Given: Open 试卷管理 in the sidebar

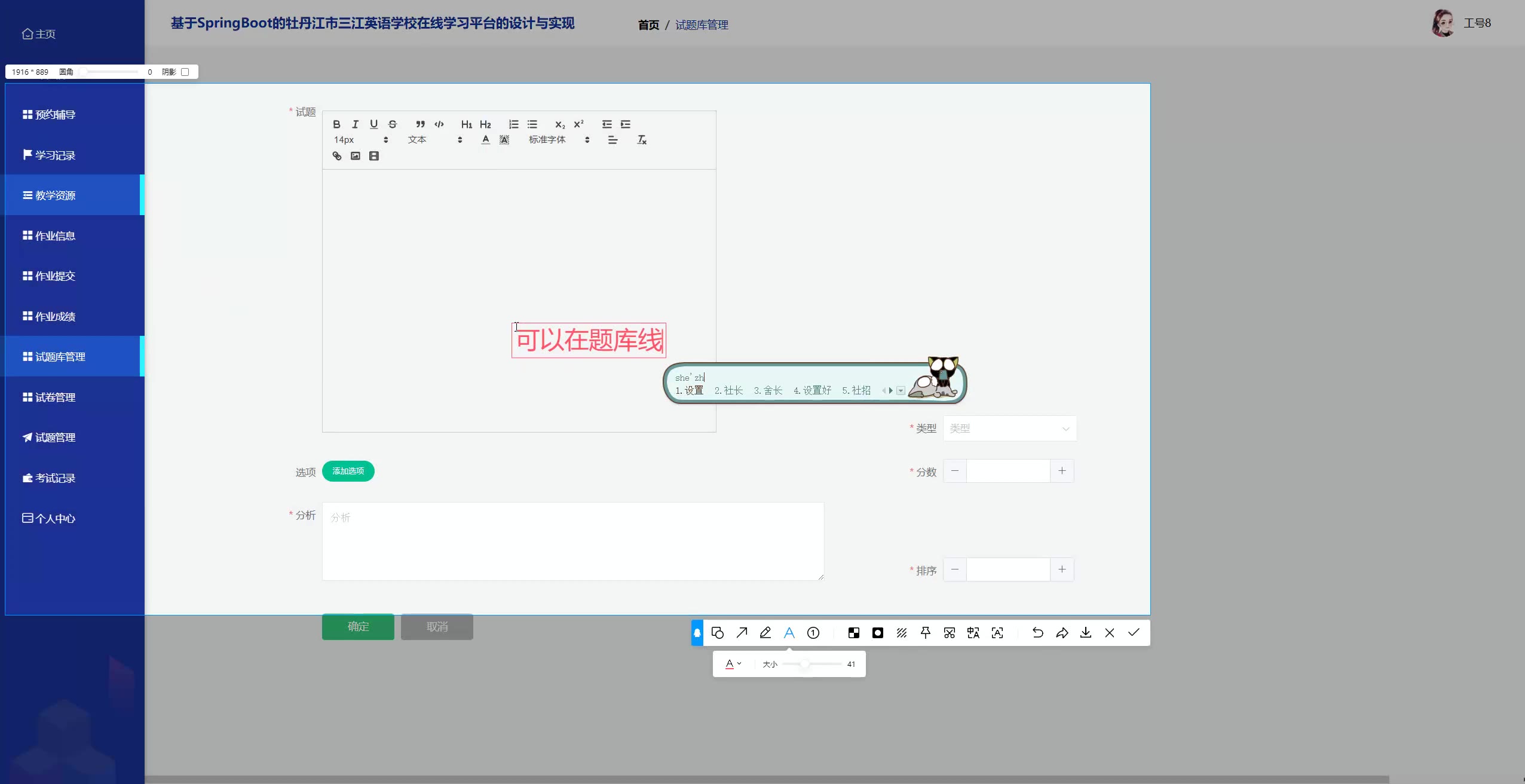Looking at the screenshot, I should point(55,397).
